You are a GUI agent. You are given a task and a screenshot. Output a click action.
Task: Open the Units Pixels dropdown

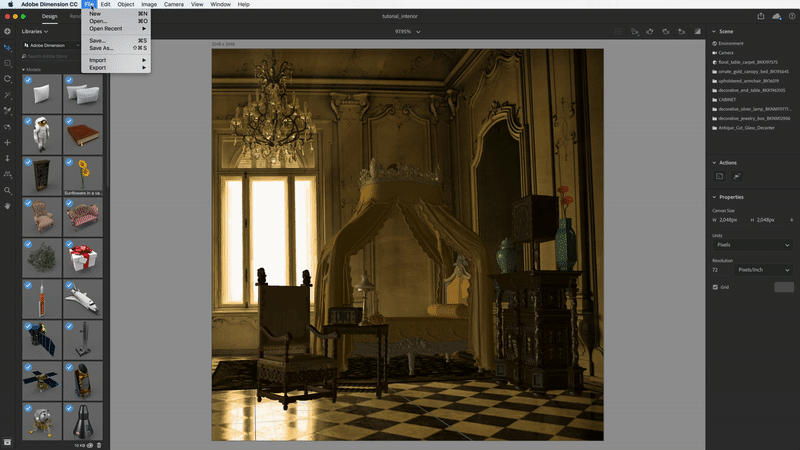[x=752, y=244]
